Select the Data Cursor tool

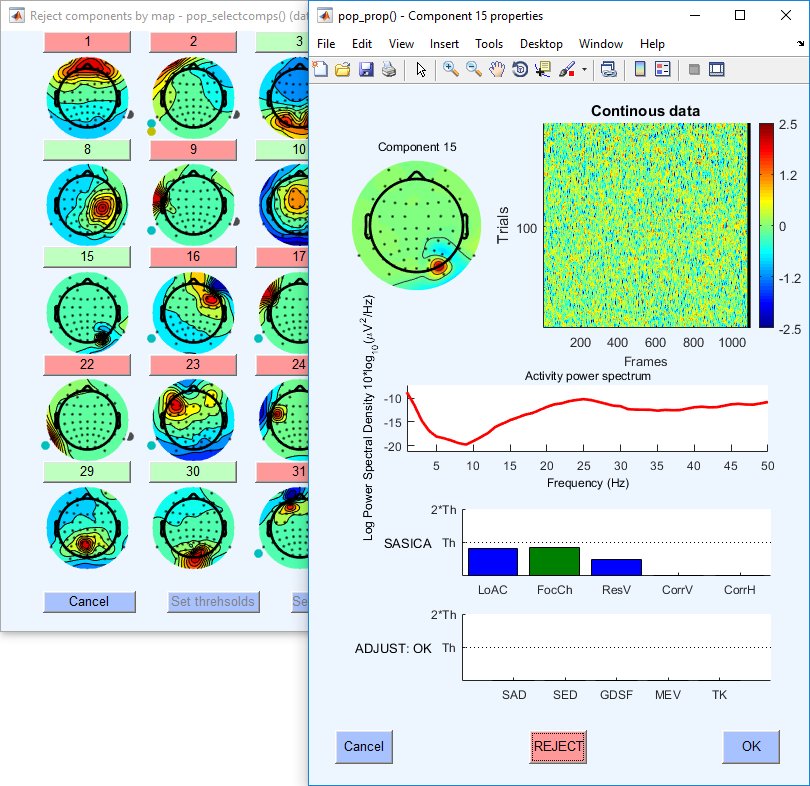pos(543,69)
